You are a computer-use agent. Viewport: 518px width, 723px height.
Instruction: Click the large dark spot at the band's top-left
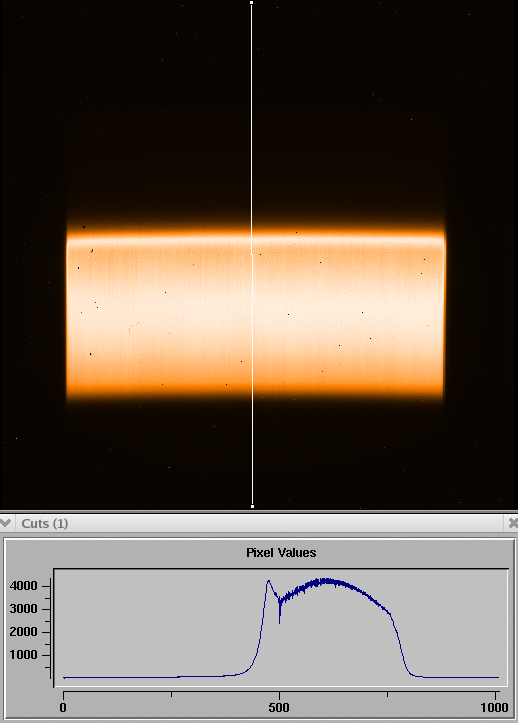coord(84,227)
